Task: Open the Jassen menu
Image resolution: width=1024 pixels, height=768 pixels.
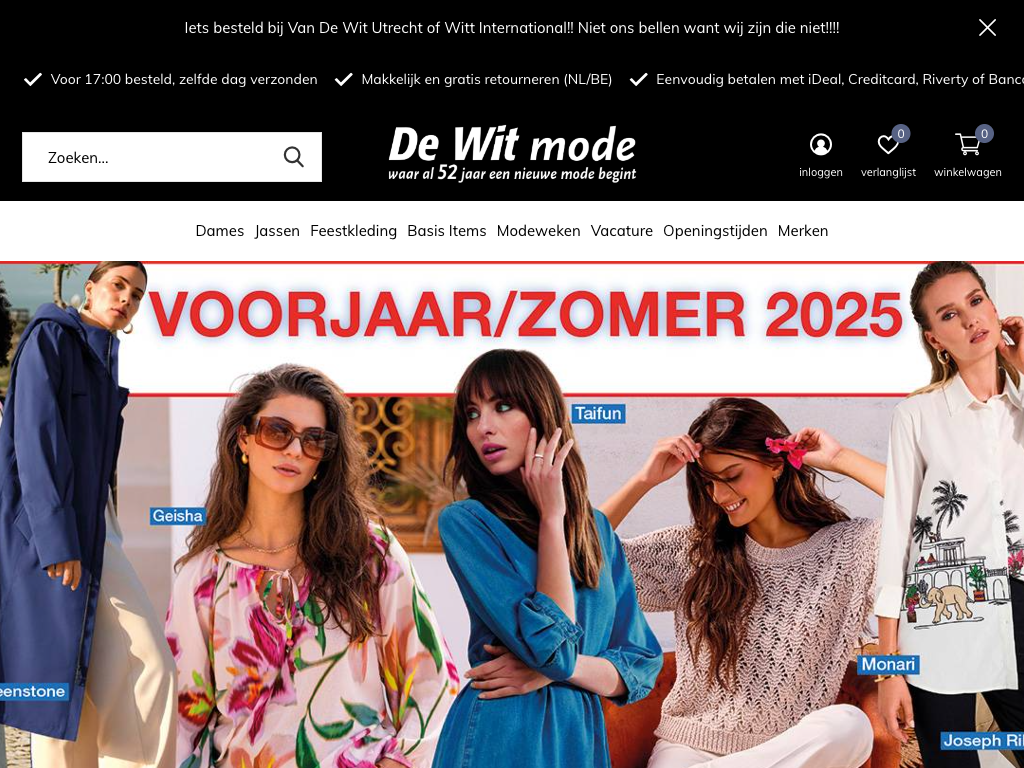Action: pyautogui.click(x=277, y=231)
